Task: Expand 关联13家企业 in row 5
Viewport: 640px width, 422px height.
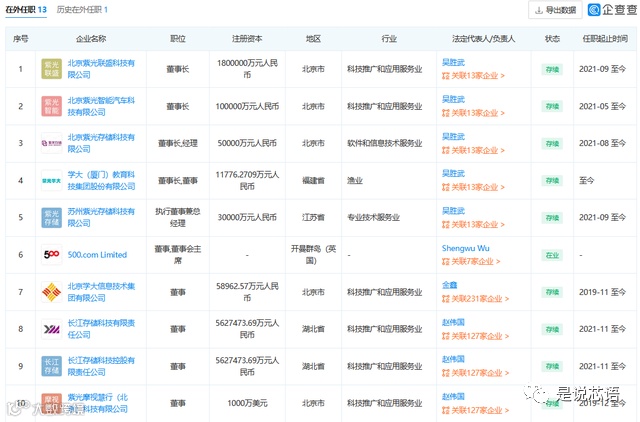Action: (473, 224)
